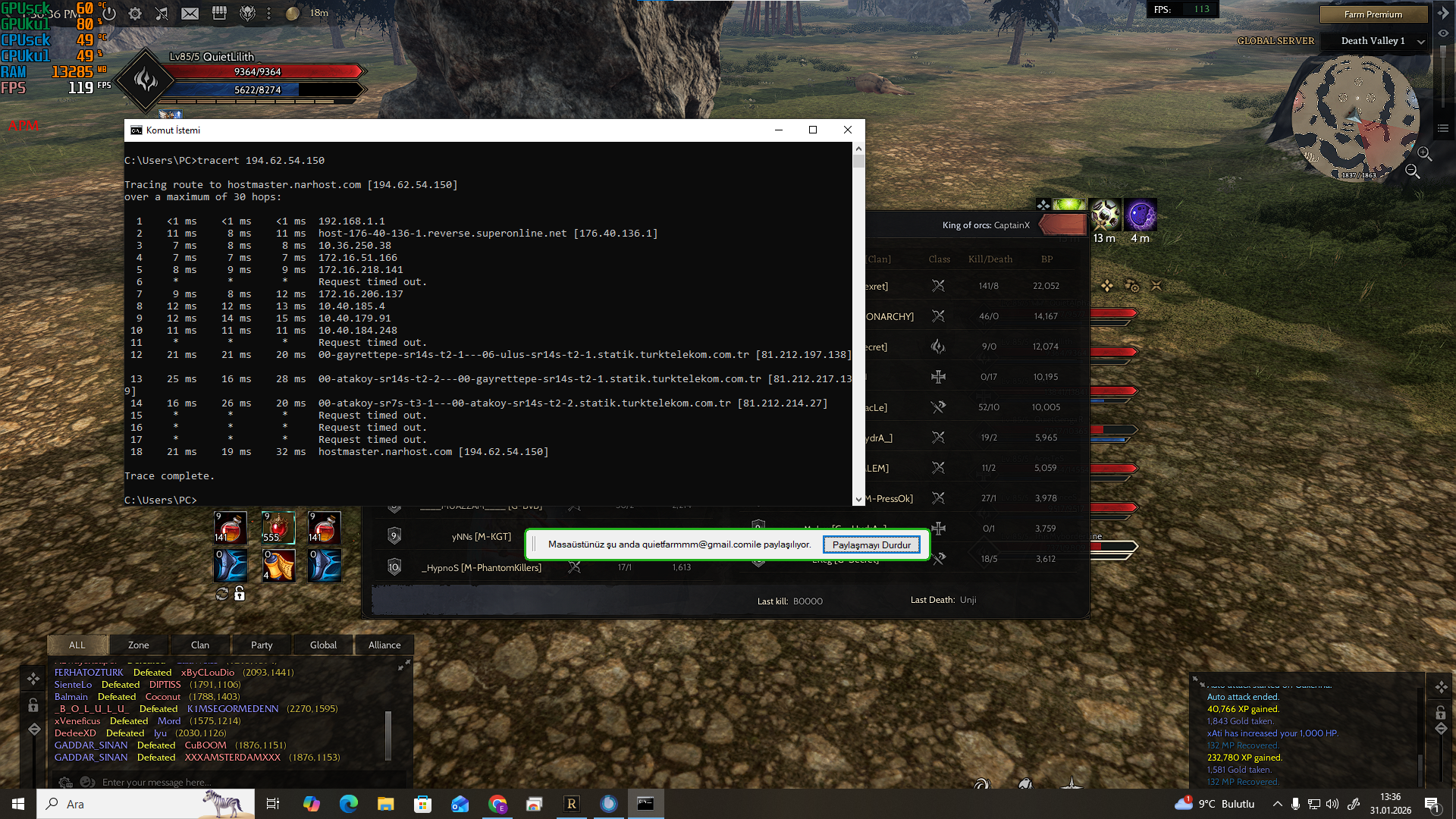
Task: Click the down arrow on Komut İstemi scrollbar
Action: 858,500
